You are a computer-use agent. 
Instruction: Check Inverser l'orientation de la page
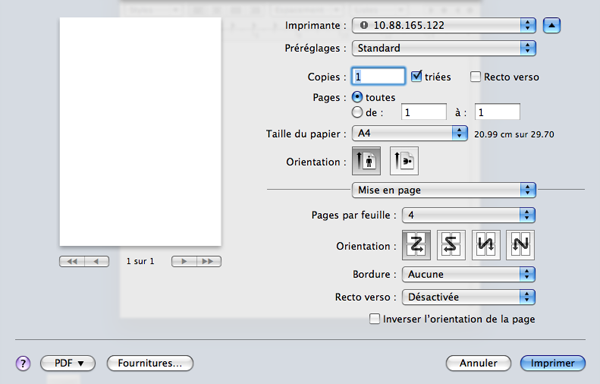374,319
